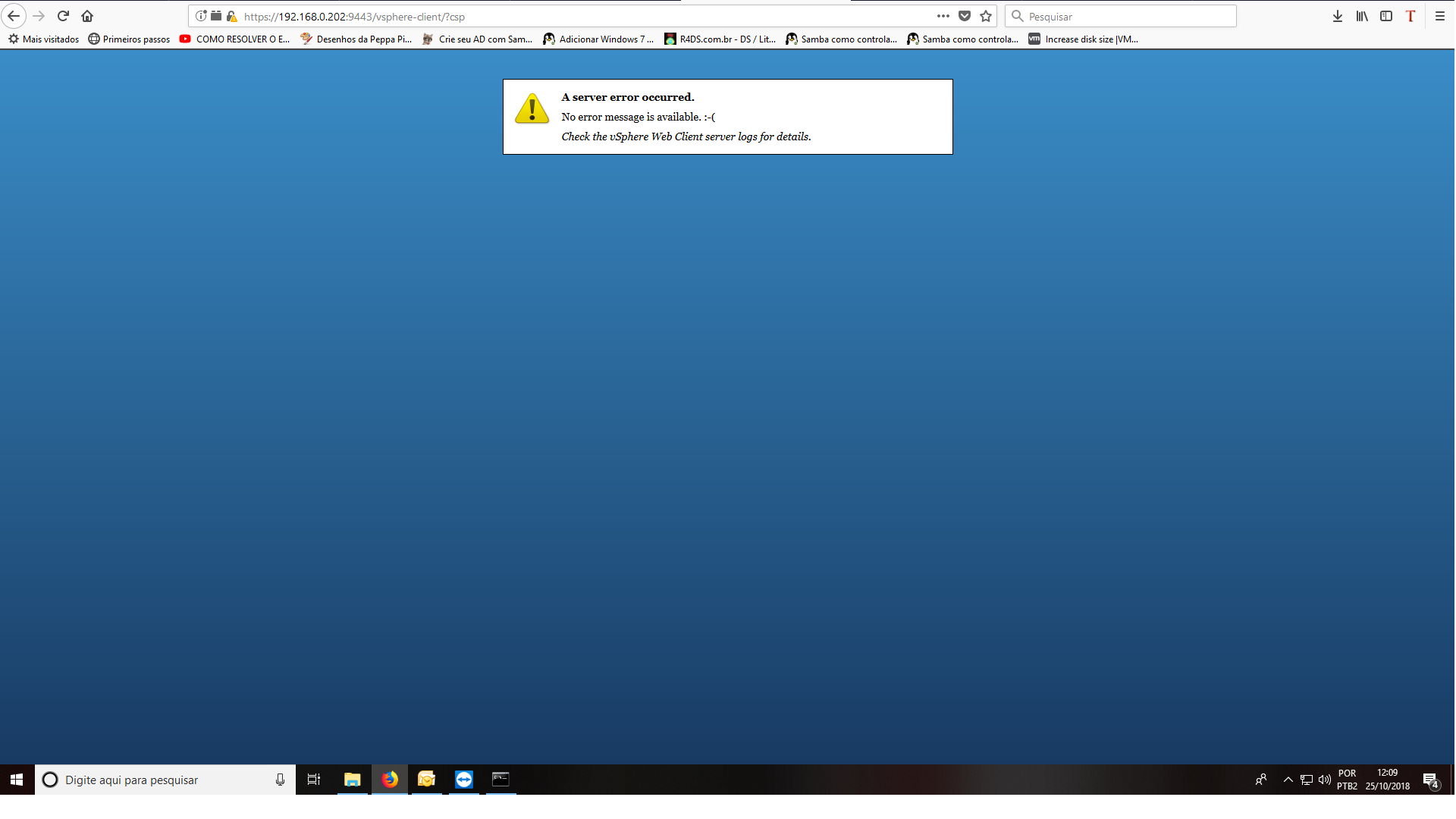This screenshot has width=1456, height=819.
Task: Open 'Increase disk size |VM...' bookmark
Action: [1083, 39]
